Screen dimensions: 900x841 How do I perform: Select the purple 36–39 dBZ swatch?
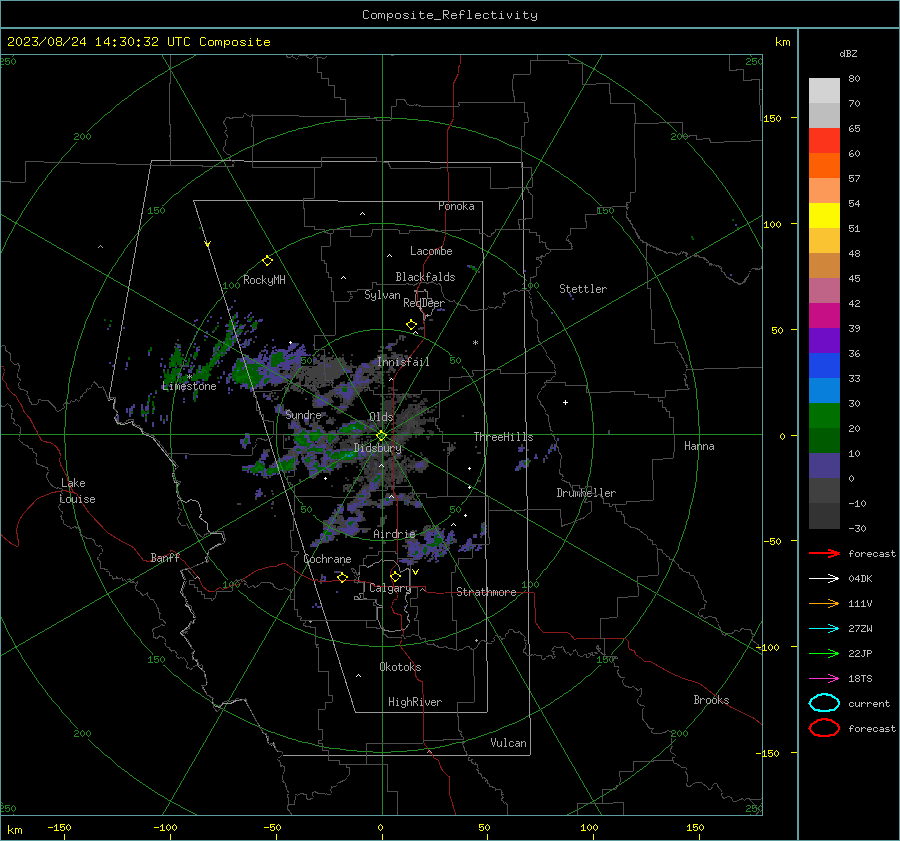tap(824, 340)
